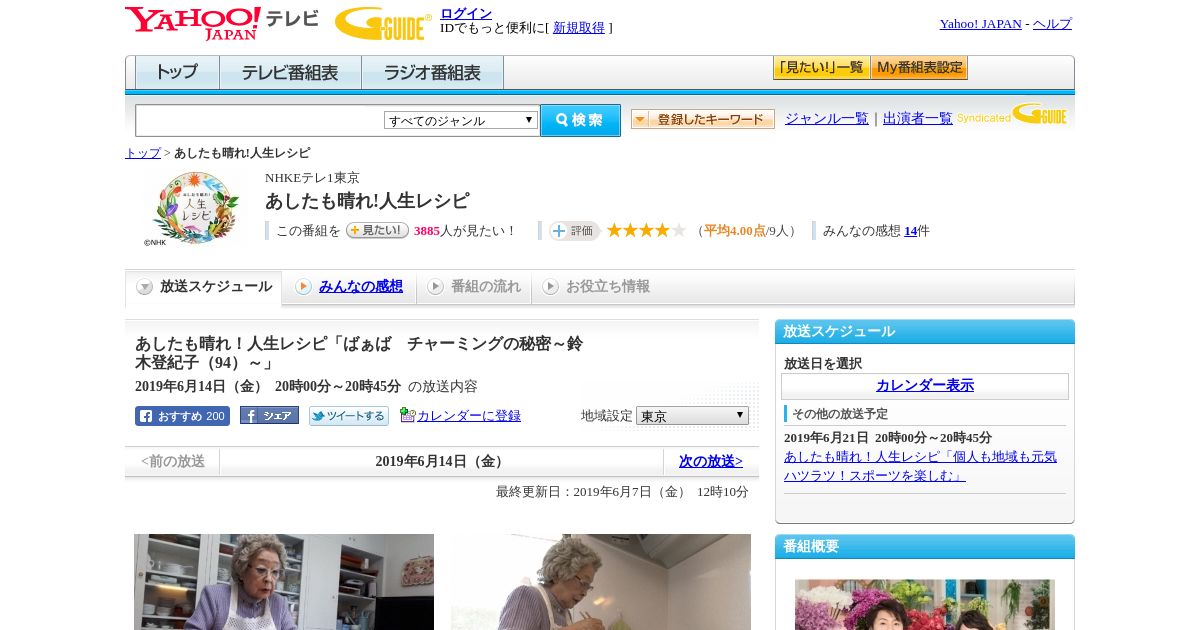
Task: Select the お役立ち情報 tab
Action: tap(596, 287)
